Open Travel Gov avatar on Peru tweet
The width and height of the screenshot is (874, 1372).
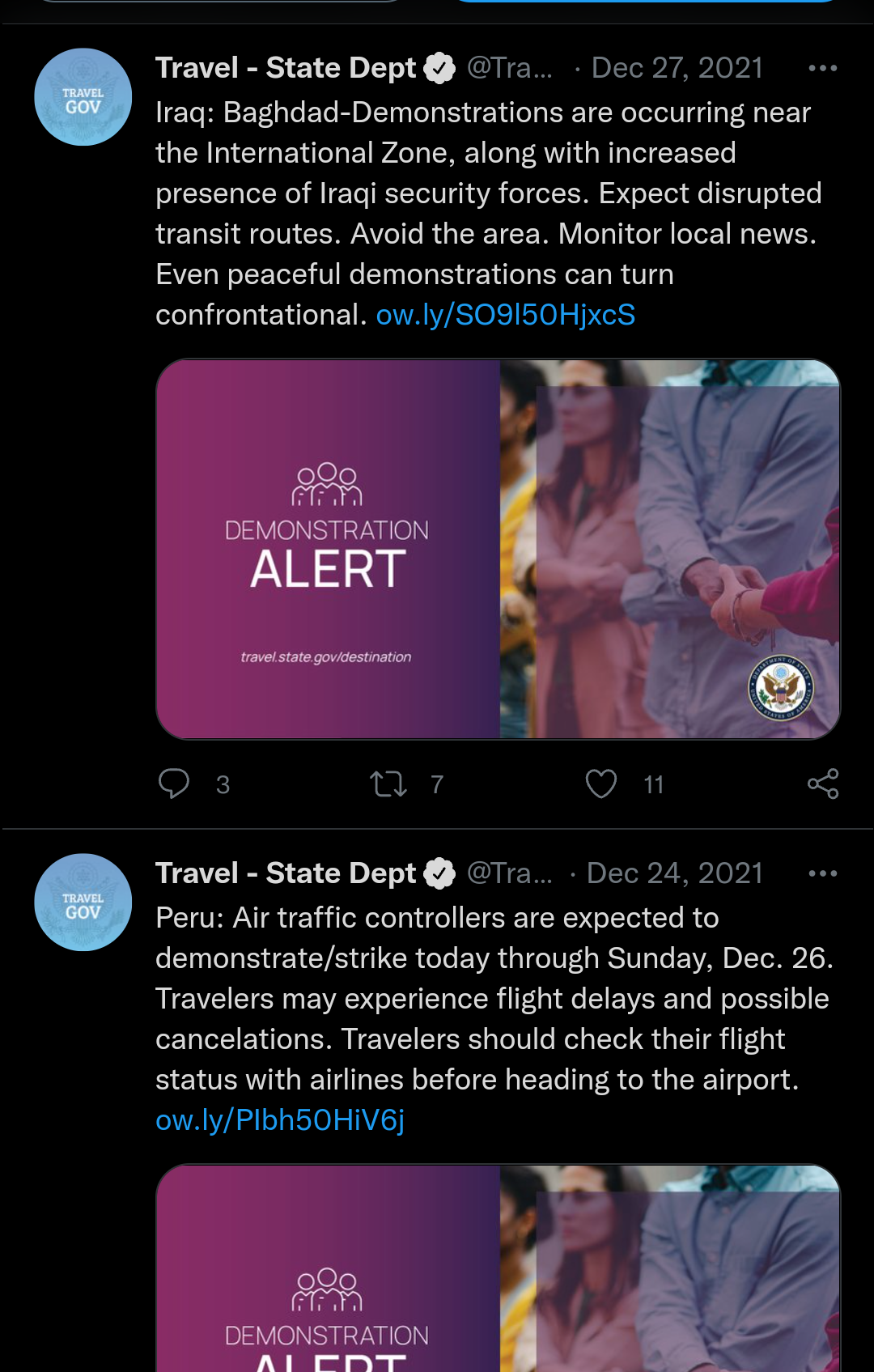point(83,903)
